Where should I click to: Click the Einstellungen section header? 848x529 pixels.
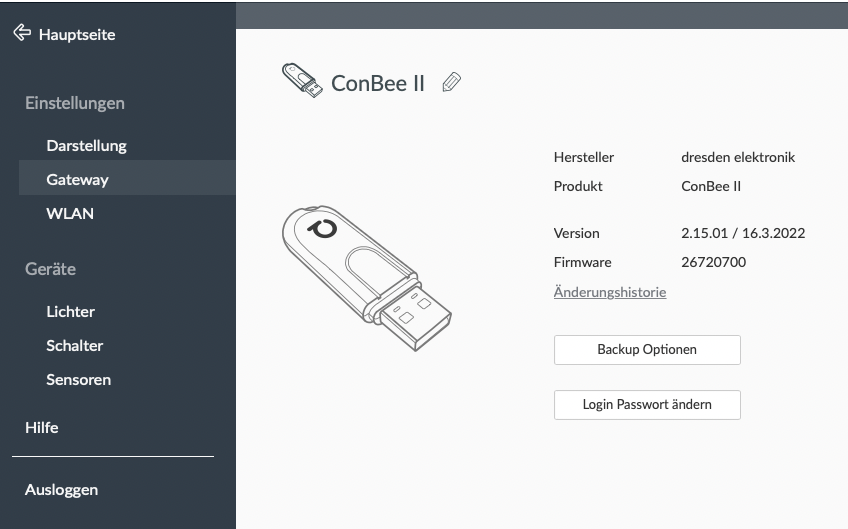tap(75, 103)
